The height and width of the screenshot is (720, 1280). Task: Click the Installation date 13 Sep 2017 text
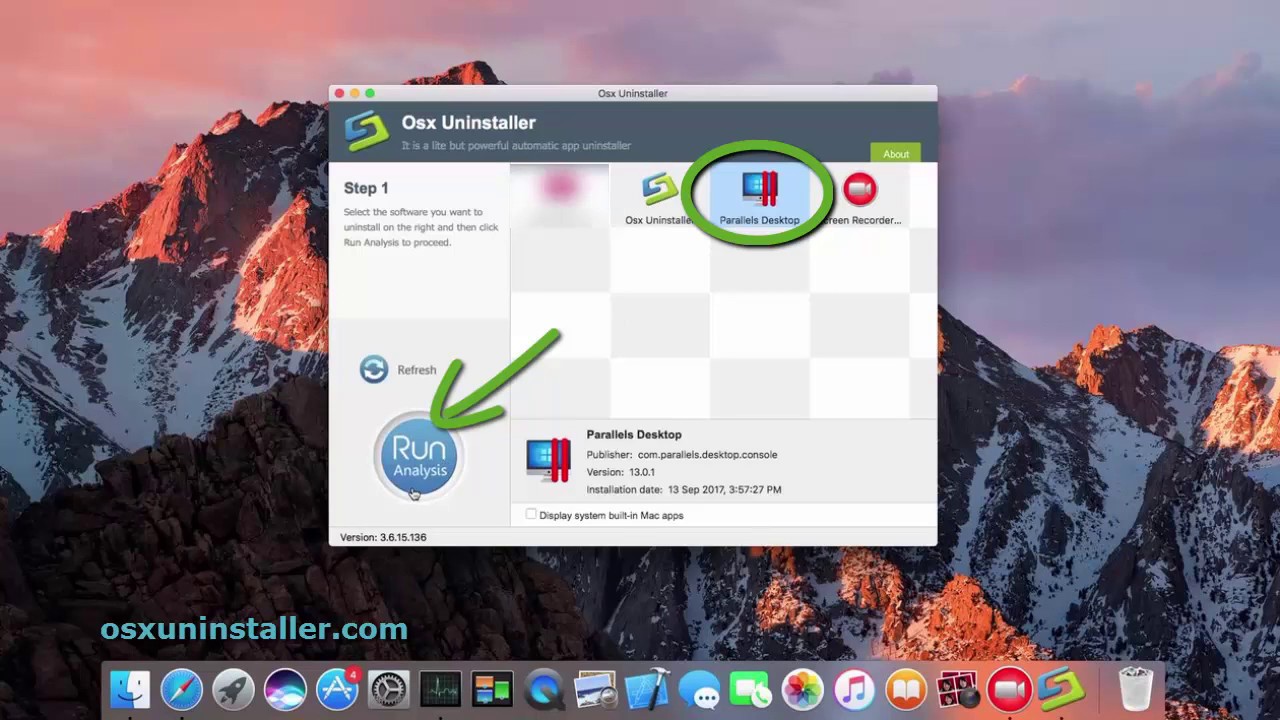[684, 490]
